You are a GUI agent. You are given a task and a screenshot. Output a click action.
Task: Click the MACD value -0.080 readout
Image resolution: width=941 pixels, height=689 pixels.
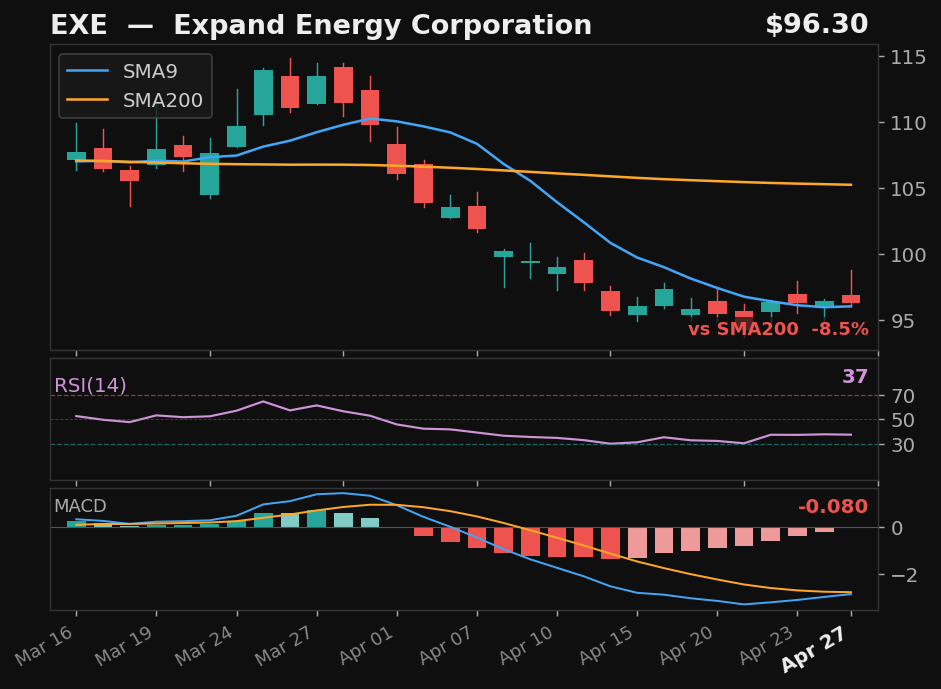(x=832, y=507)
